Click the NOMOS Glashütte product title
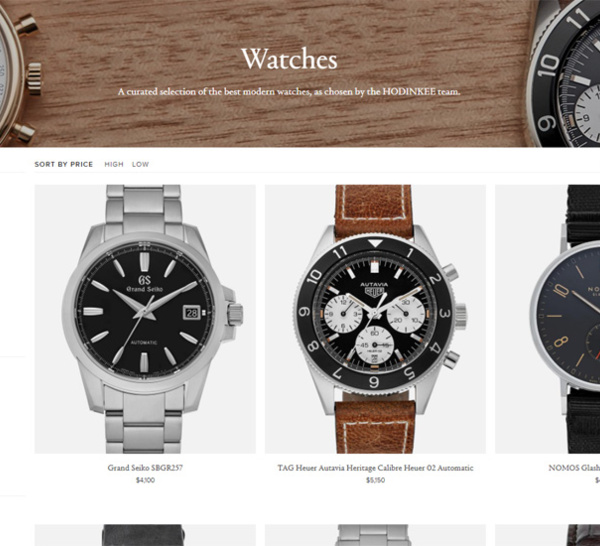This screenshot has width=600, height=546. pyautogui.click(x=574, y=468)
